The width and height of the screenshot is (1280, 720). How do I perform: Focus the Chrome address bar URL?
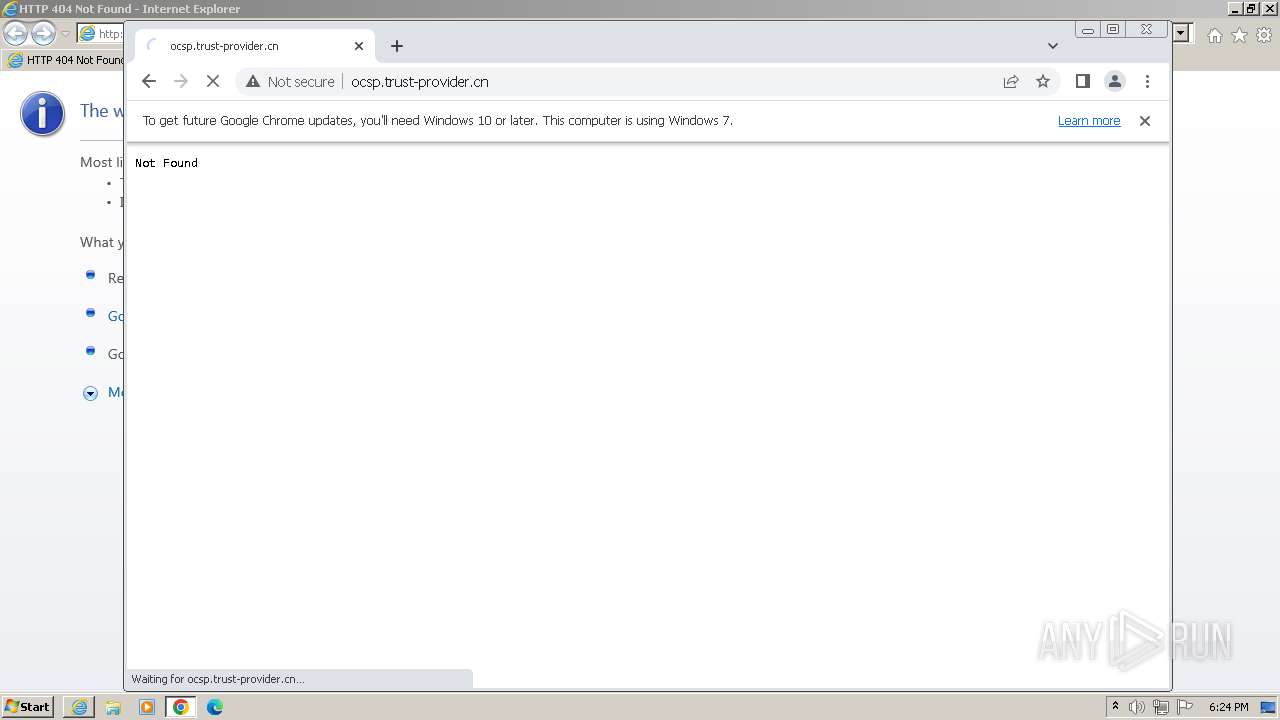click(x=419, y=82)
